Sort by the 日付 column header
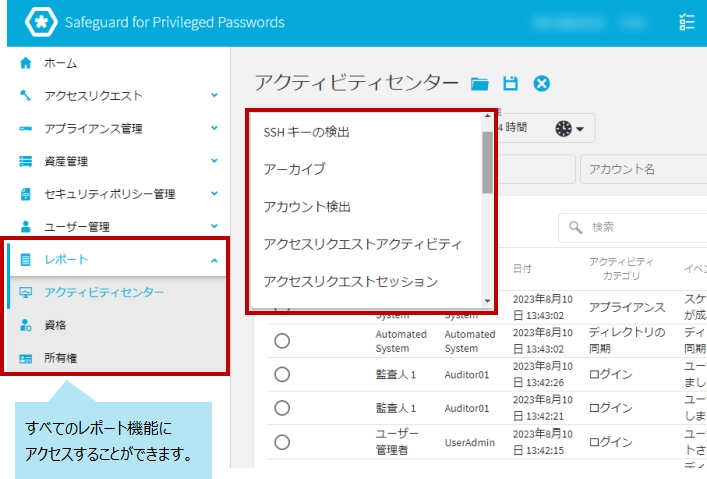707x479 pixels. (x=522, y=269)
